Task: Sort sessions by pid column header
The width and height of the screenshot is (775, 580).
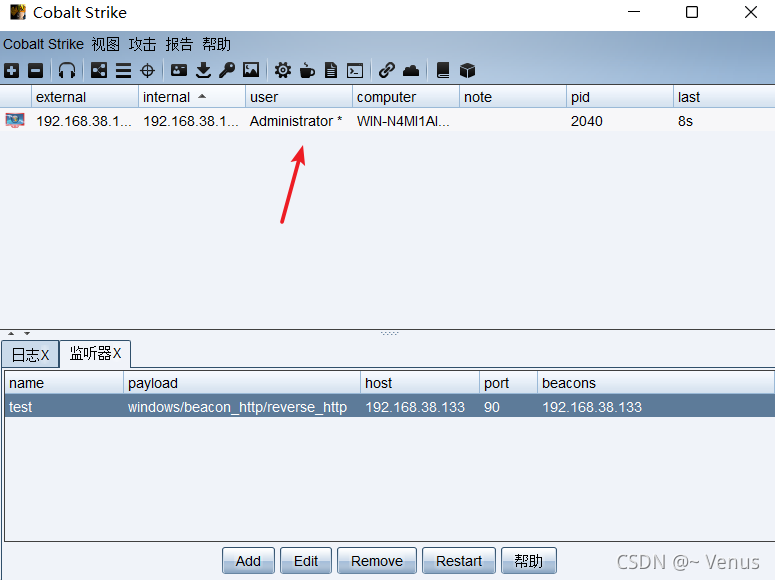Action: 620,97
